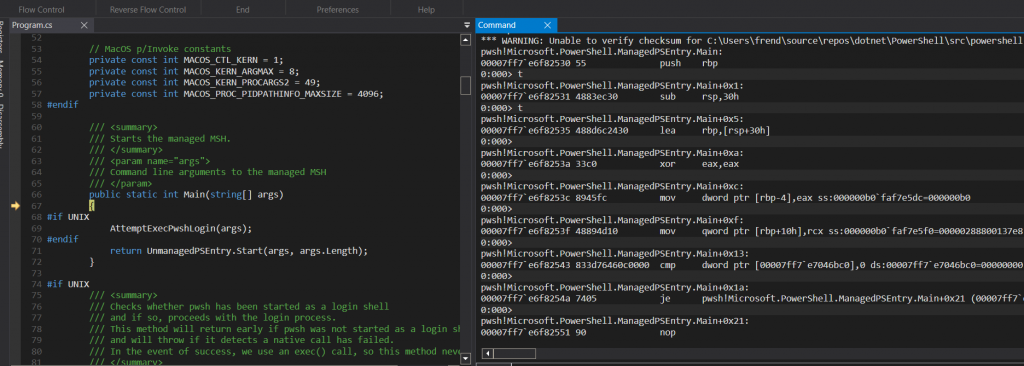Click the MACOS_PROC_PIDPATHINFO_MAXSIZE constant line
Image resolution: width=1024 pixels, height=366 pixels.
click(236, 93)
